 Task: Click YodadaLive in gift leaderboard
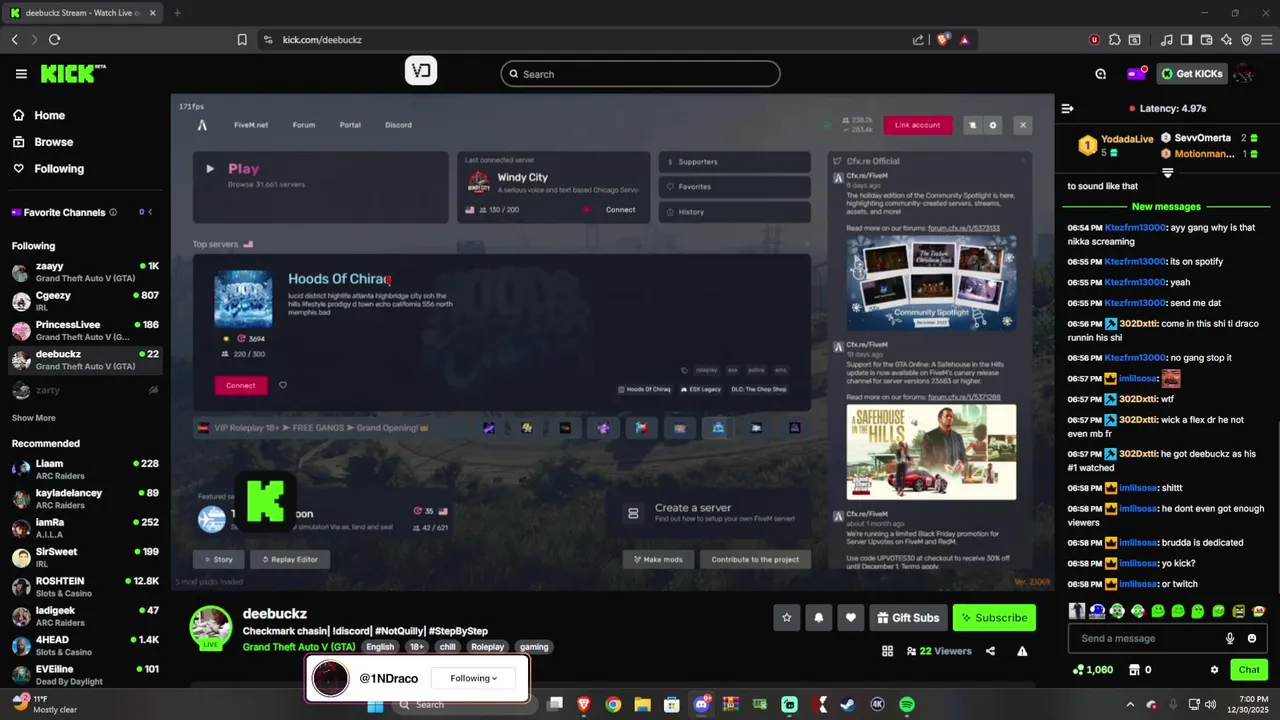1128,139
